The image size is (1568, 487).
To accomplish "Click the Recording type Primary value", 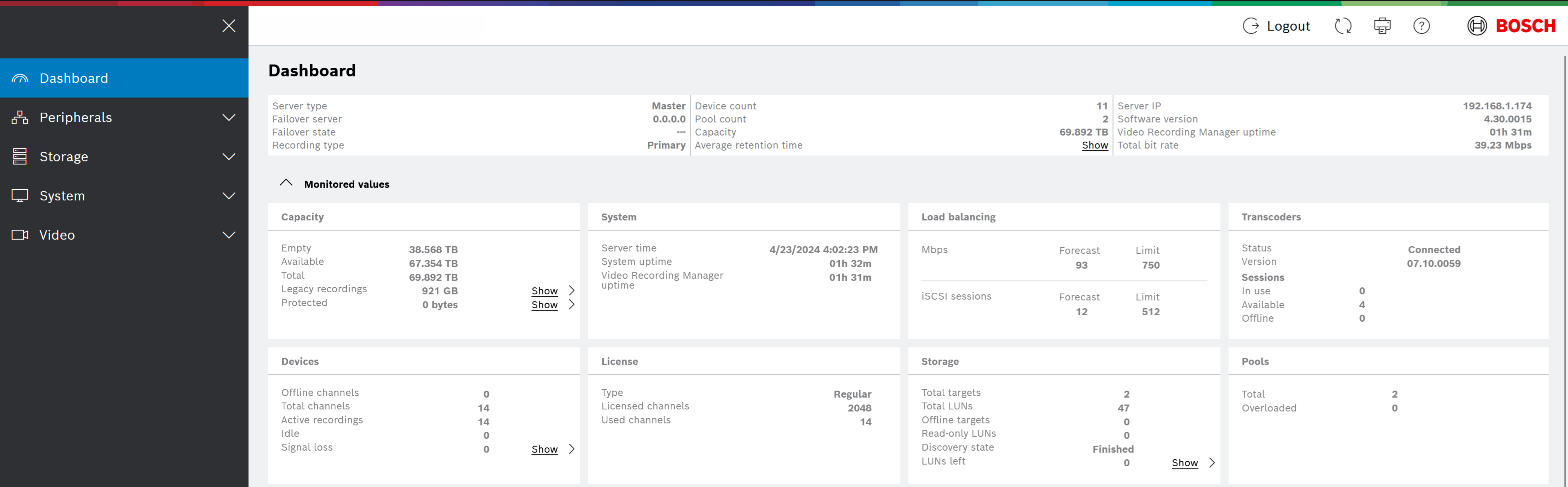I will [x=666, y=145].
